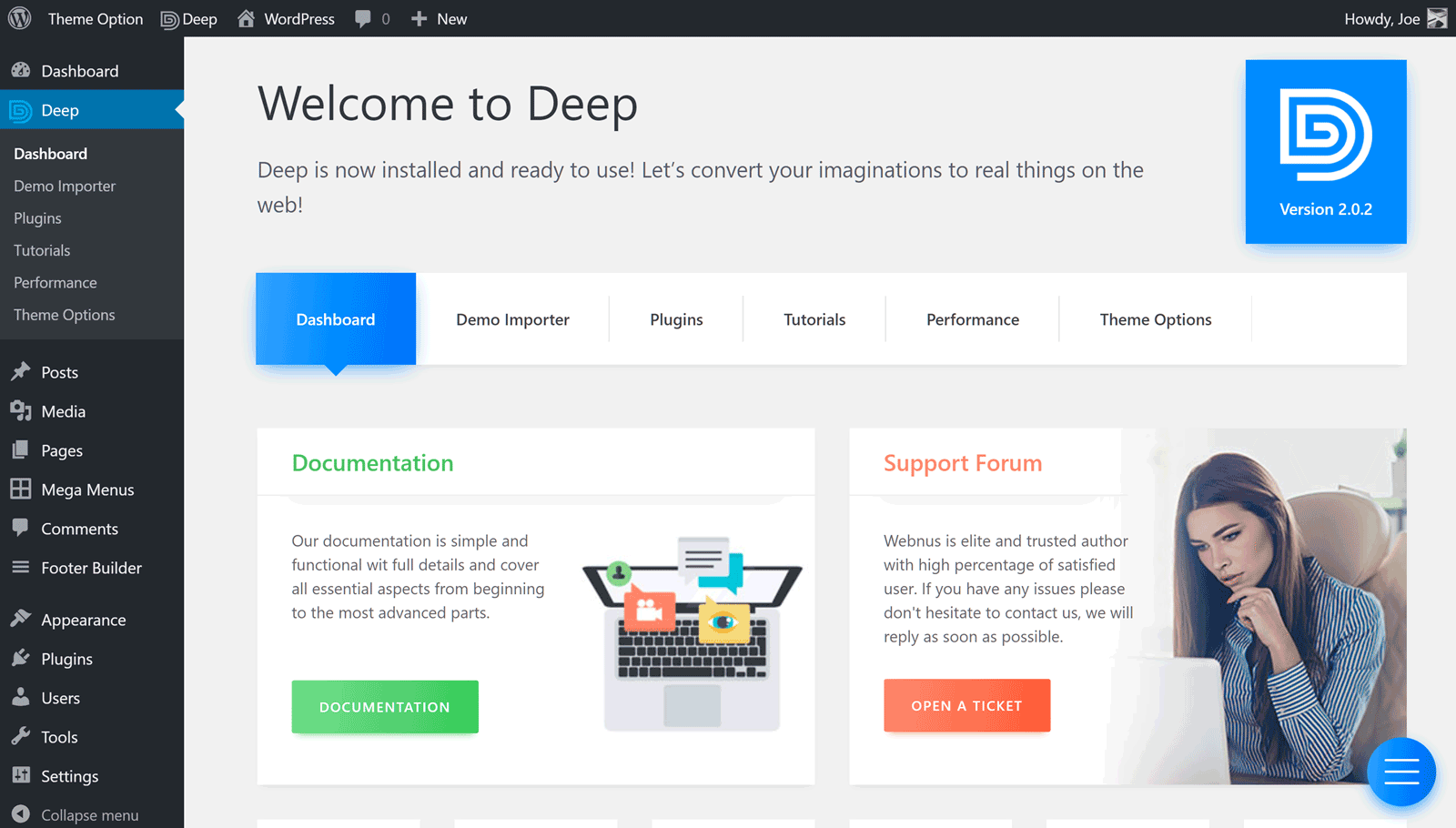Click the Plugins plug icon in sidebar

21,658
